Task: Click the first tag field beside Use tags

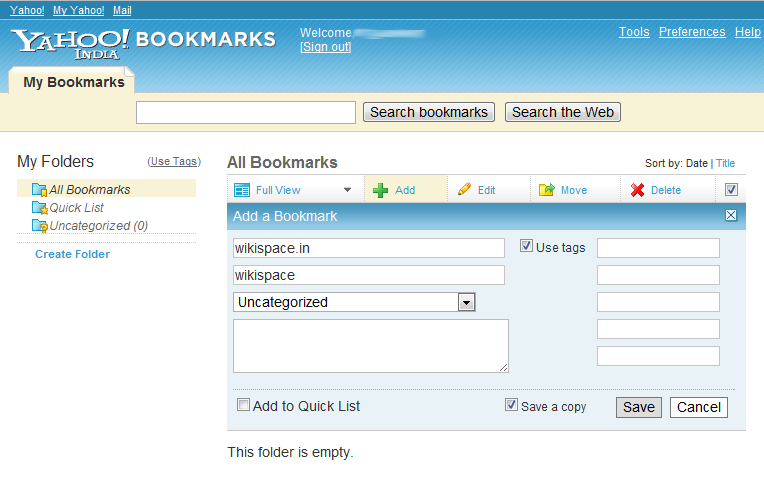Action: [658, 248]
